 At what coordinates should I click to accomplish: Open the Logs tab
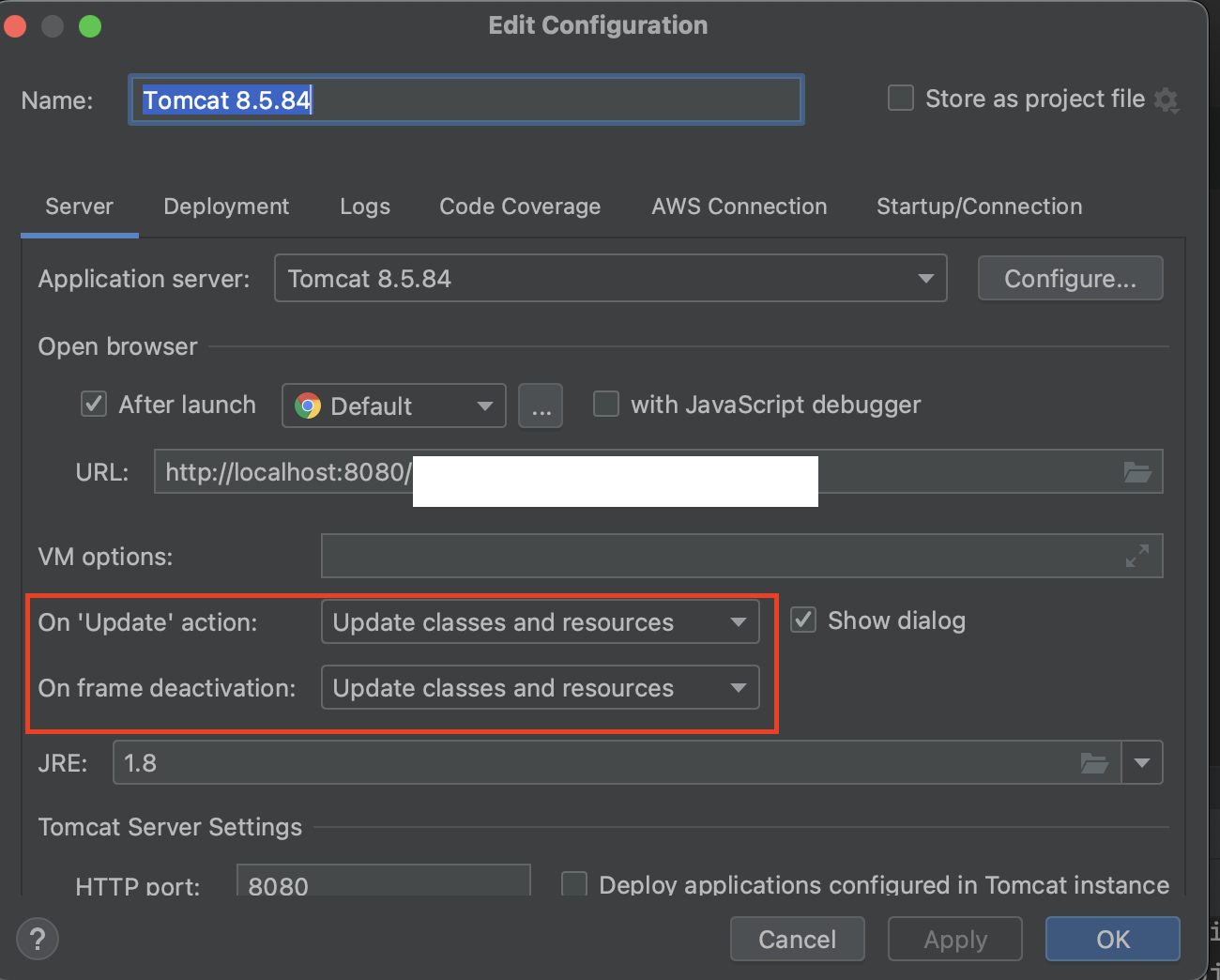click(365, 207)
